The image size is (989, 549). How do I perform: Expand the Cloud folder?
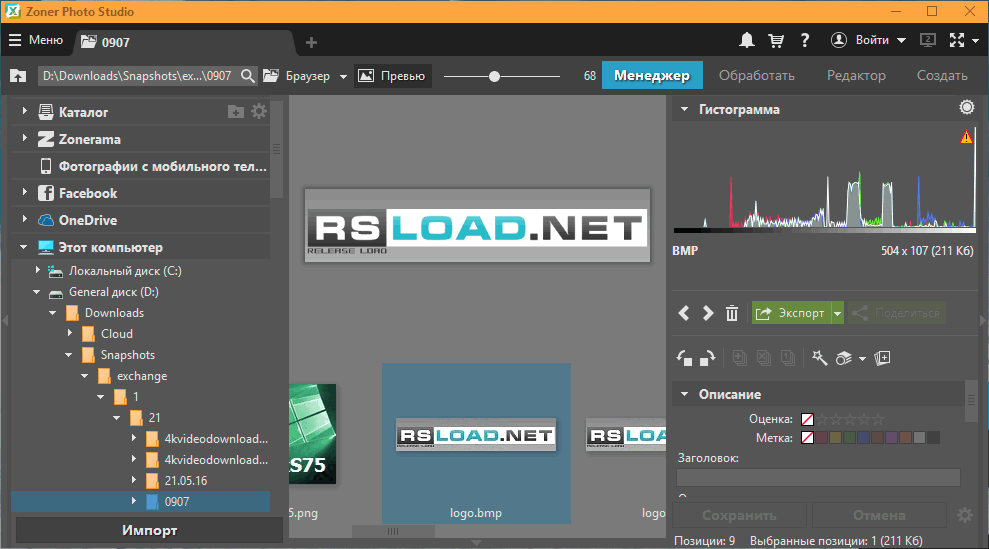[x=70, y=333]
